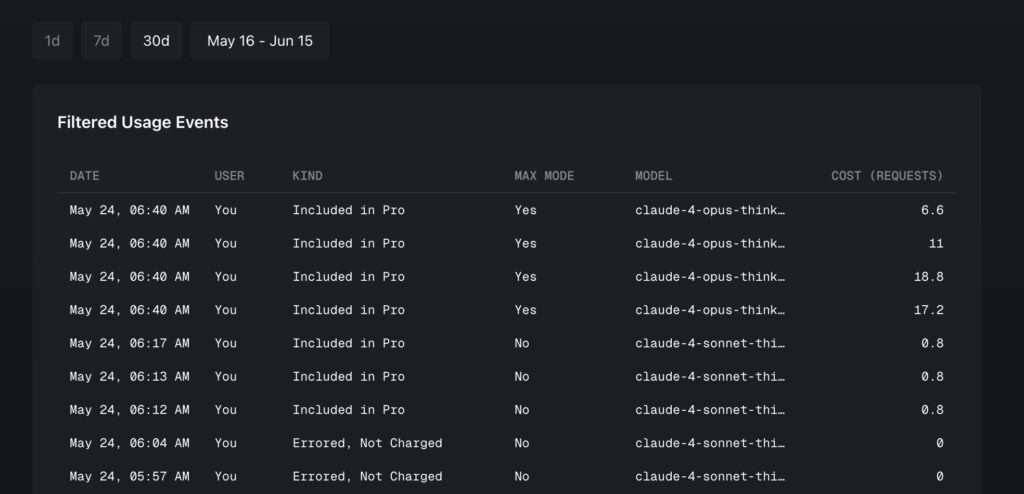Image resolution: width=1024 pixels, height=494 pixels.
Task: Click the USER column header
Action: pyautogui.click(x=229, y=176)
